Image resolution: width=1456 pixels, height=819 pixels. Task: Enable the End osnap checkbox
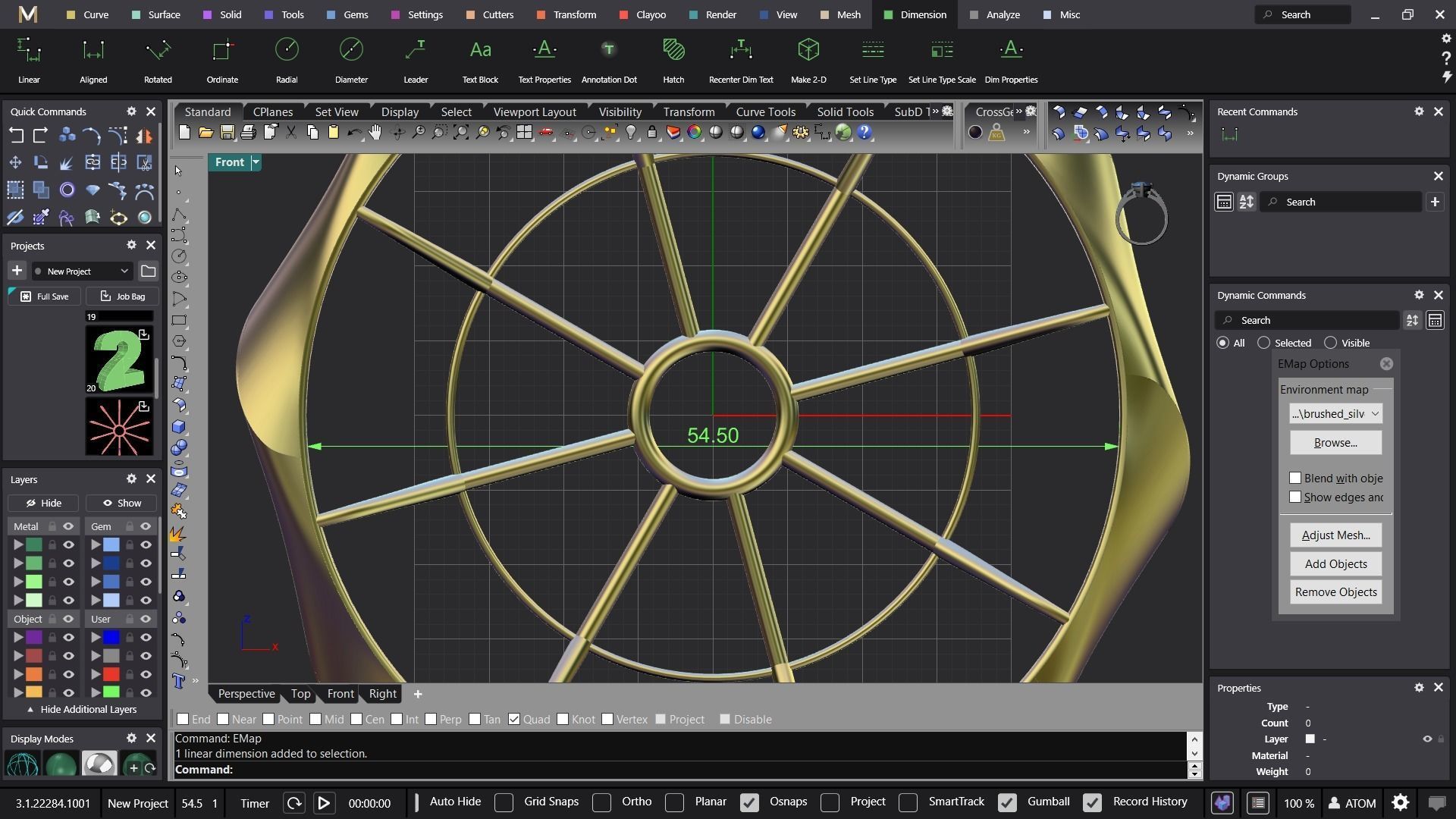click(183, 719)
